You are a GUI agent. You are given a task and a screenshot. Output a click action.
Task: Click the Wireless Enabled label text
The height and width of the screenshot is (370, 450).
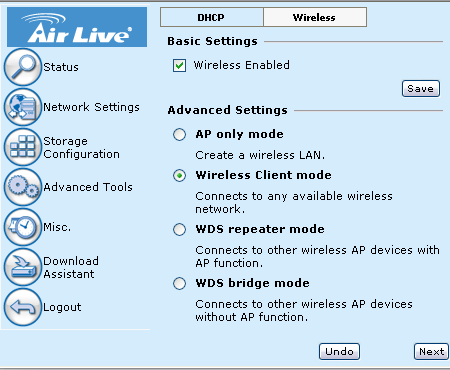click(x=242, y=65)
